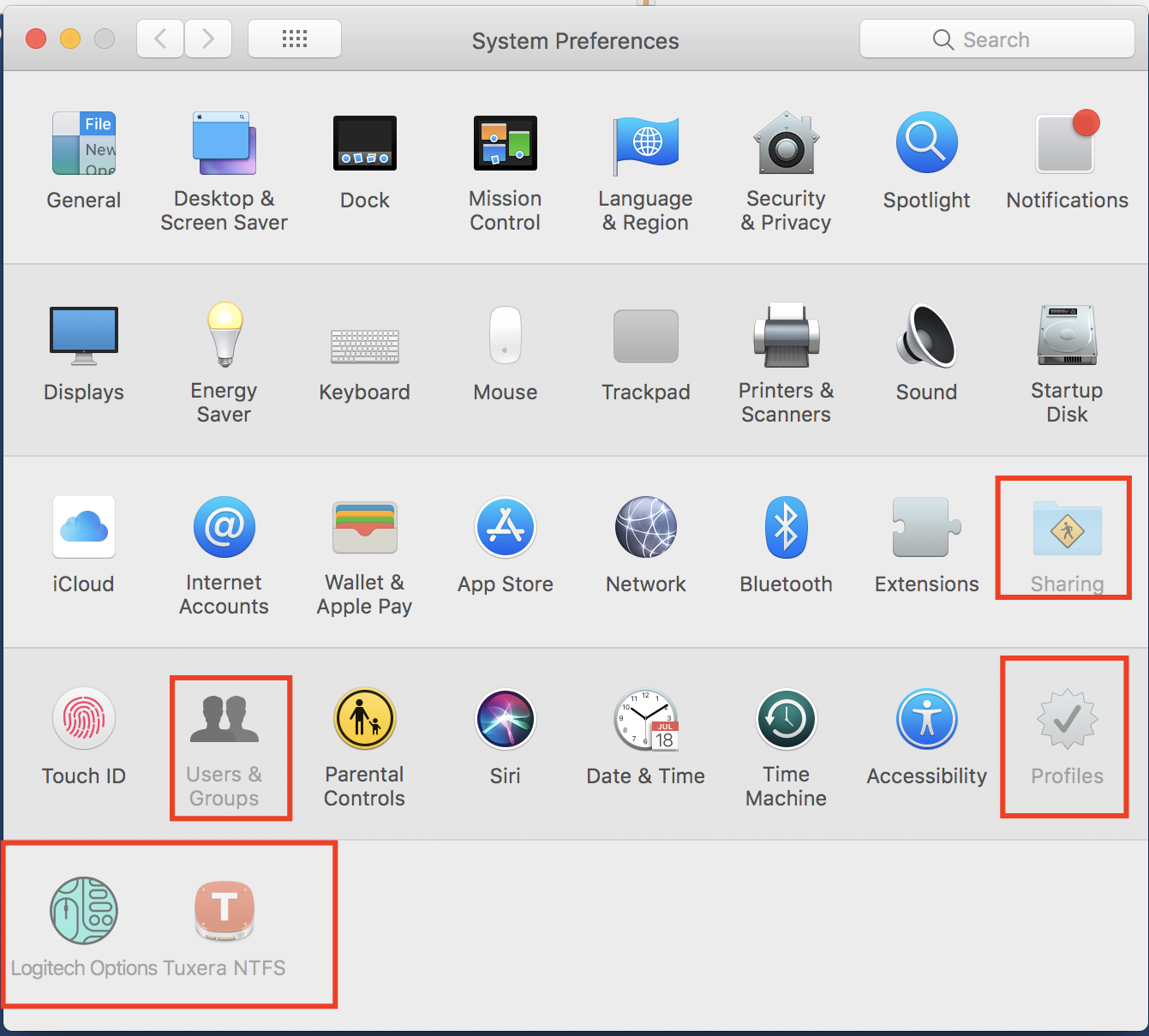The width and height of the screenshot is (1149, 1036).
Task: Go forward with the right chevron button
Action: pos(208,39)
